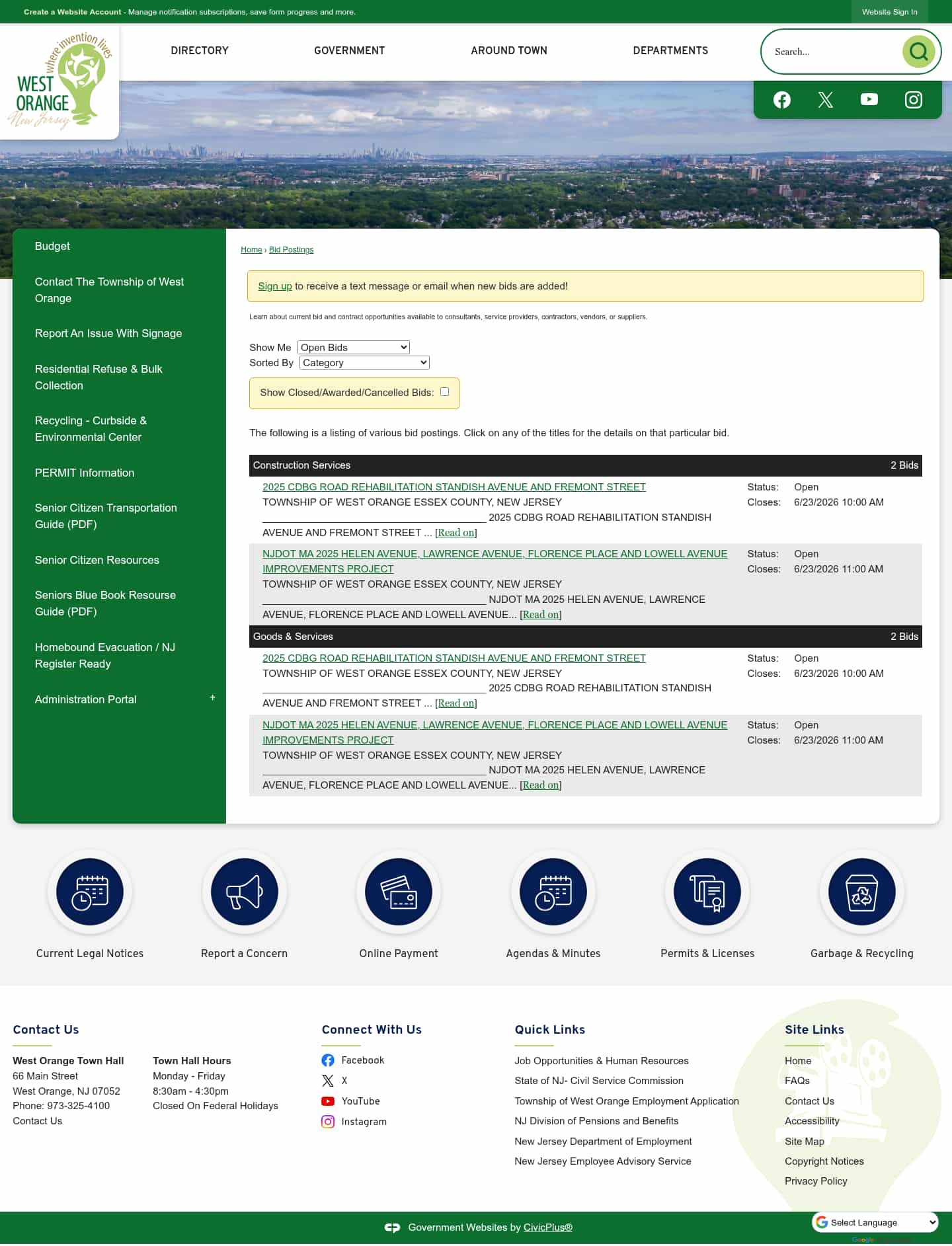Click the Permits & Licenses icon
Viewport: 952px width, 1246px height.
707,892
